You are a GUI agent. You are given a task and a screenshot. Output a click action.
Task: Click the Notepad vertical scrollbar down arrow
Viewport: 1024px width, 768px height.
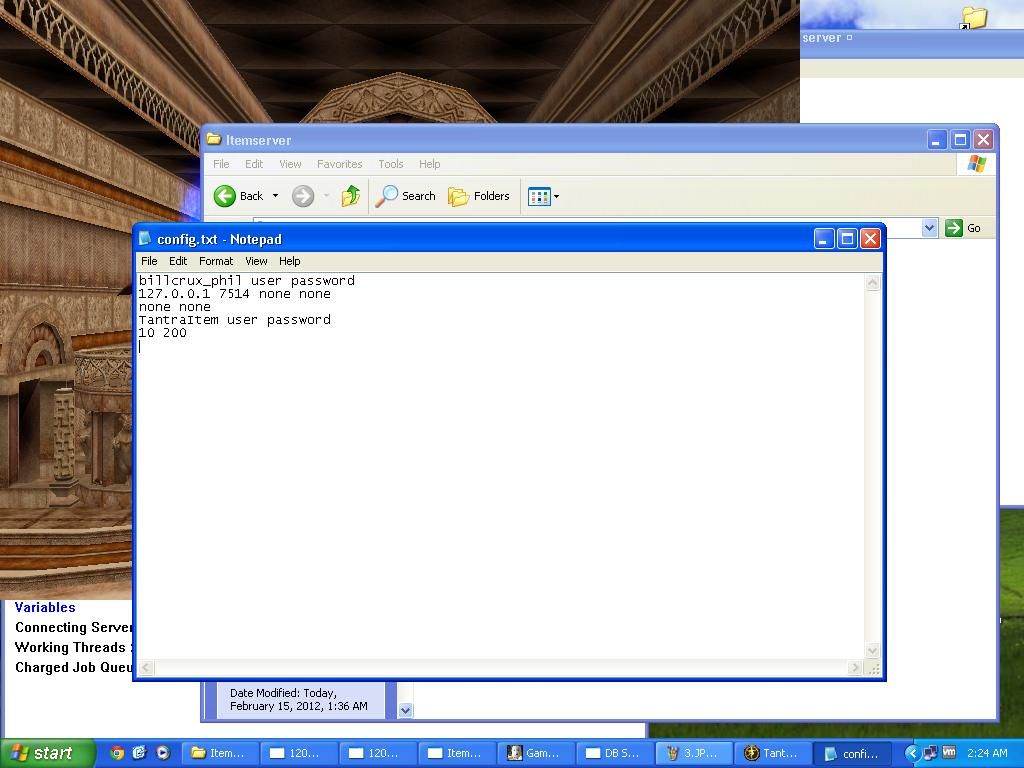872,650
